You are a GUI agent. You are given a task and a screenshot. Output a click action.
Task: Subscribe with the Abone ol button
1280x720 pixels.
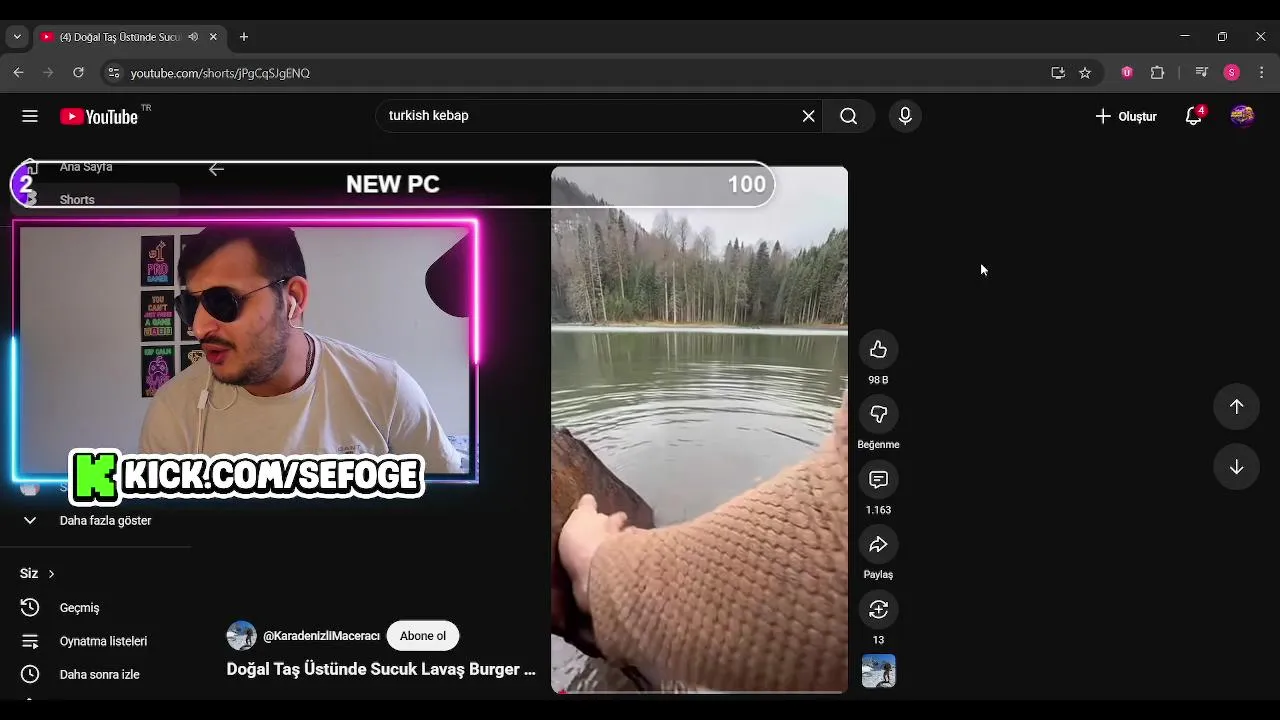pos(423,636)
